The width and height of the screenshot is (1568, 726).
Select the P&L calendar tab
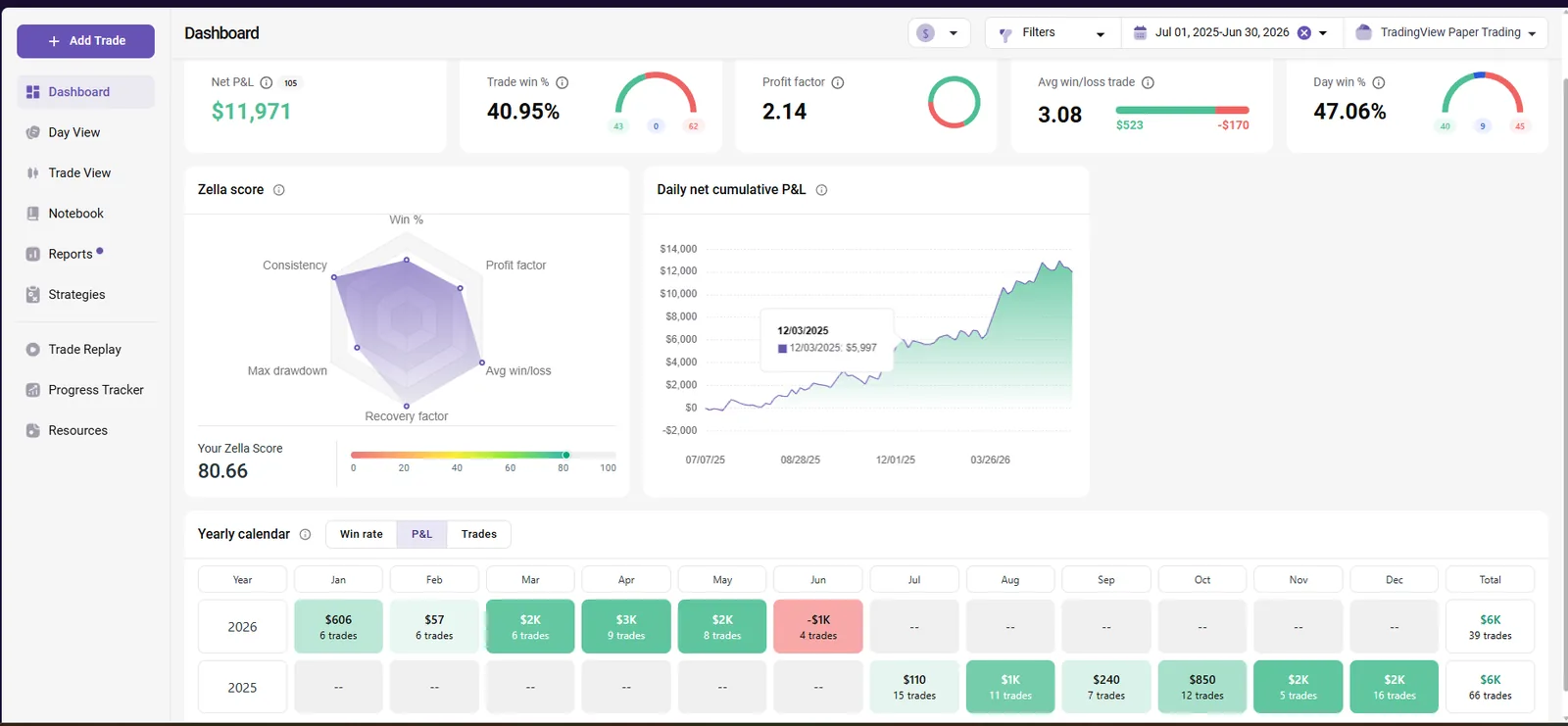(x=421, y=534)
